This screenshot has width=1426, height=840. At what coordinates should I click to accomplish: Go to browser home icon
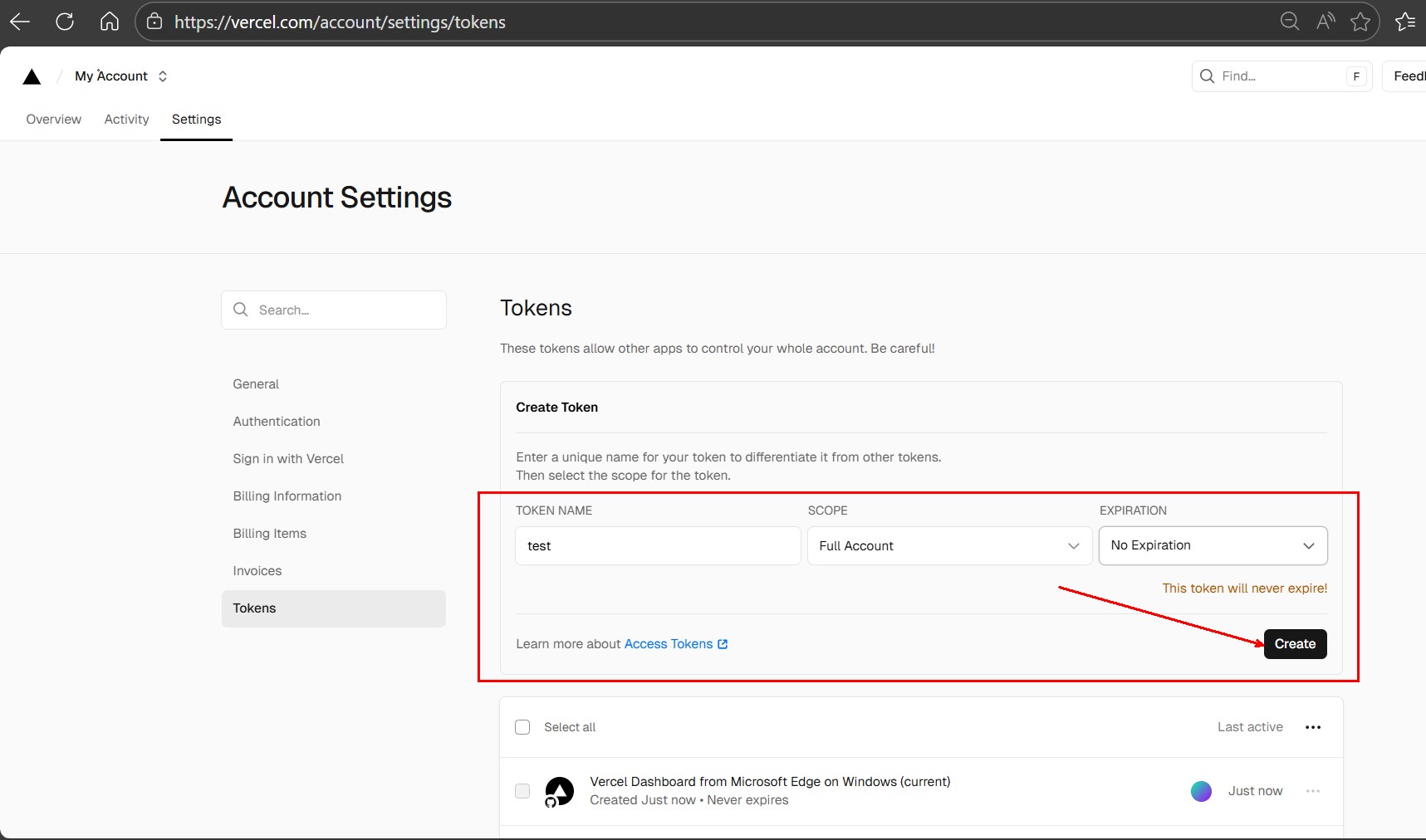[110, 22]
